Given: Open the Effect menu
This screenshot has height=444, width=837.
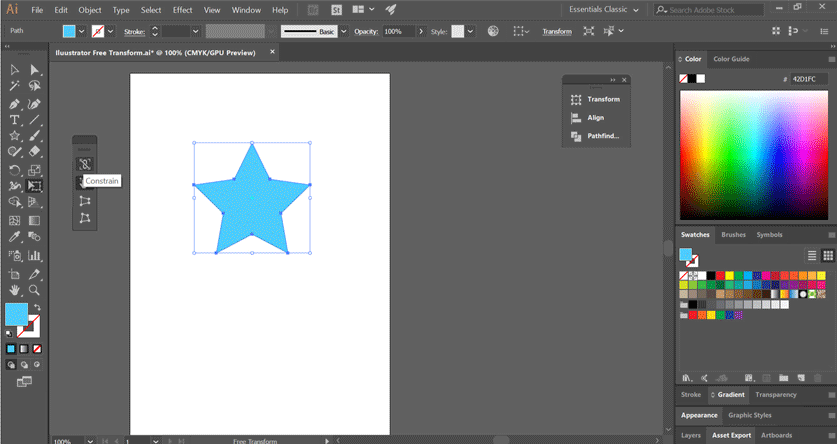Looking at the screenshot, I should pos(182,10).
